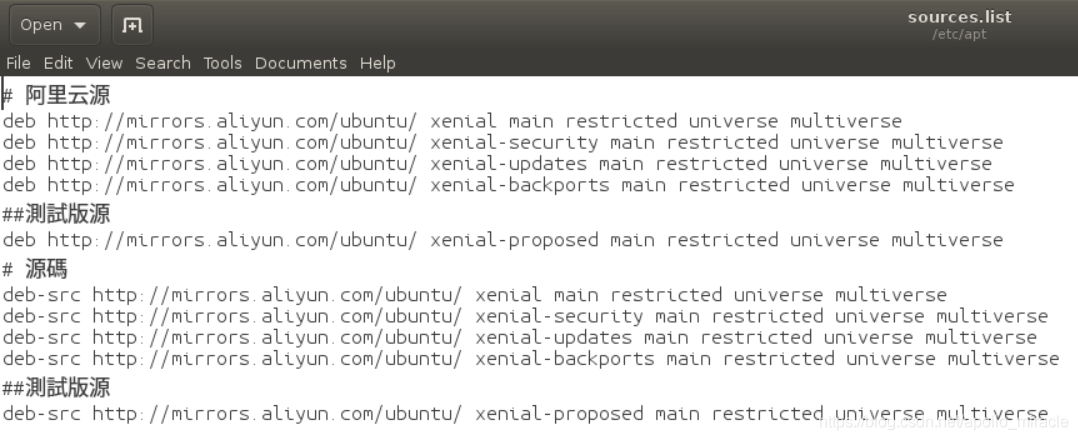Click the deb-src xenial-updates line
Screen dimensions: 1078x440
[x=530, y=337]
